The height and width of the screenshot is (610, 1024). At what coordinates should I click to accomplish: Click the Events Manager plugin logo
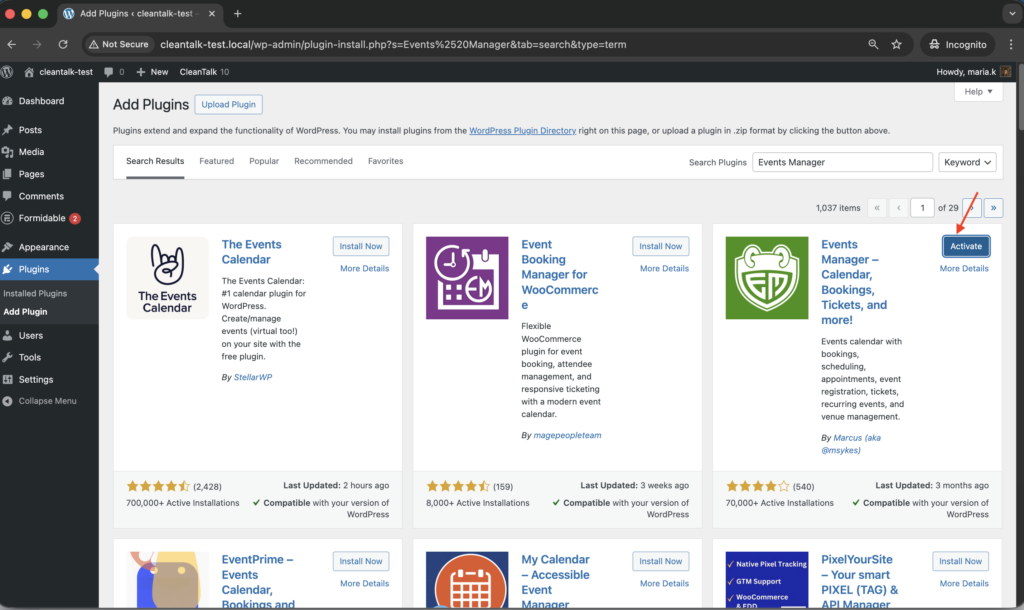click(766, 278)
